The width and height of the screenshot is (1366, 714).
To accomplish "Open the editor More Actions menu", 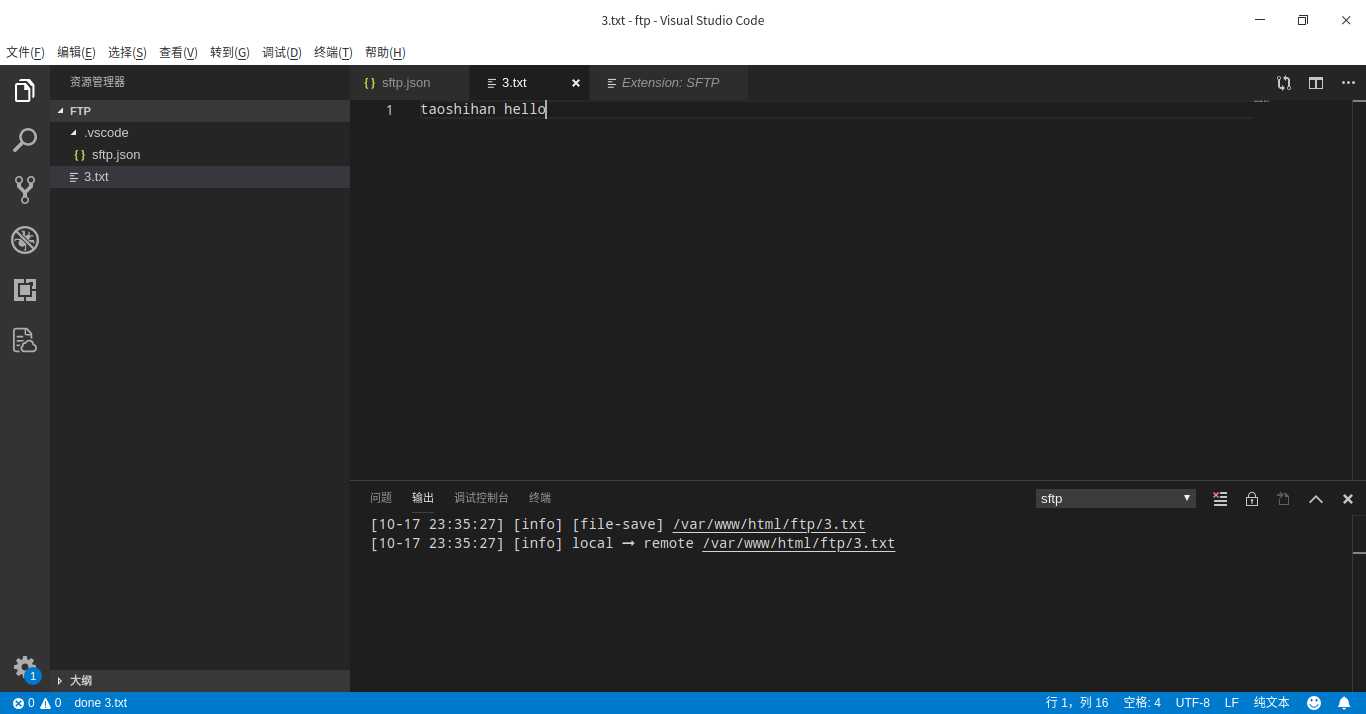I will [x=1348, y=83].
